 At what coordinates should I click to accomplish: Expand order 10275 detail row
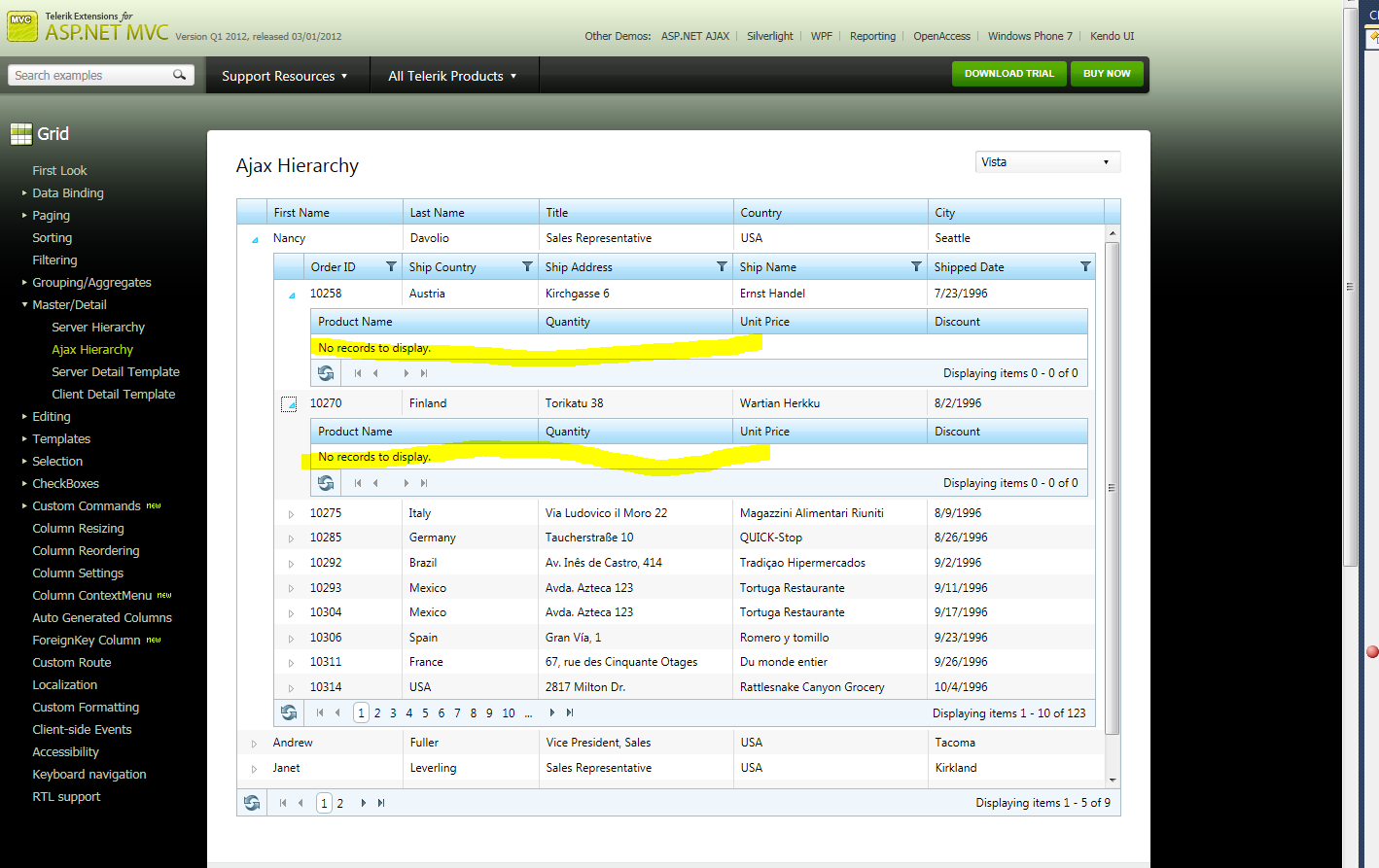[x=291, y=514]
